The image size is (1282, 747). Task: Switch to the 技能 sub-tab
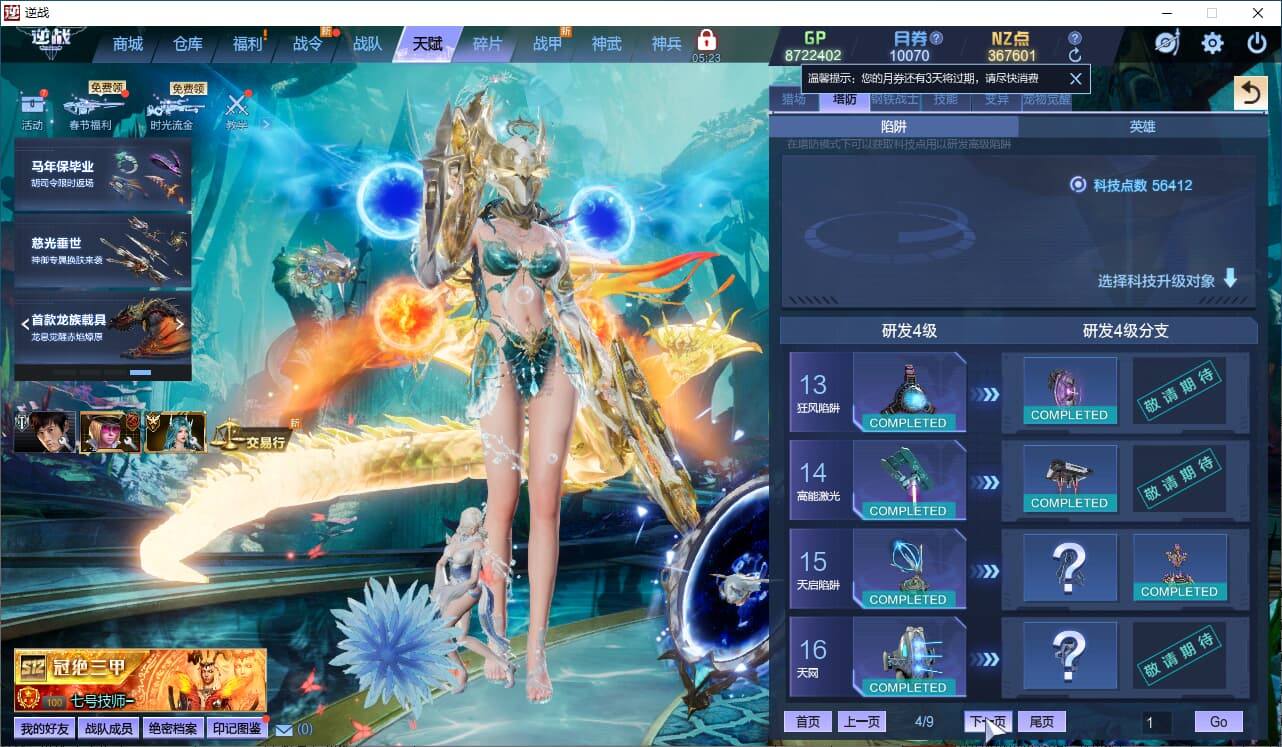945,99
